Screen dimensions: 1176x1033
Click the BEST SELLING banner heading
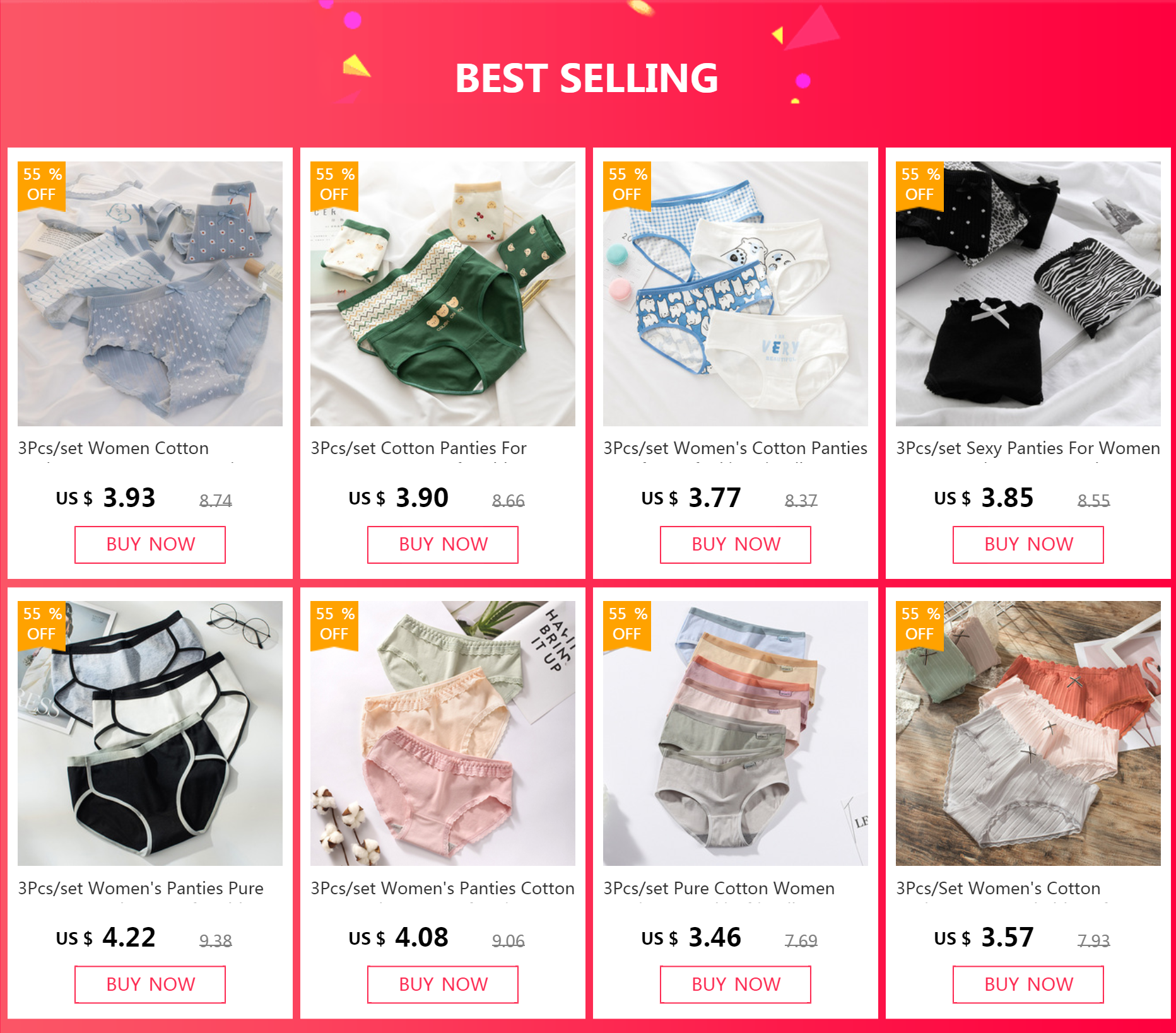point(587,78)
